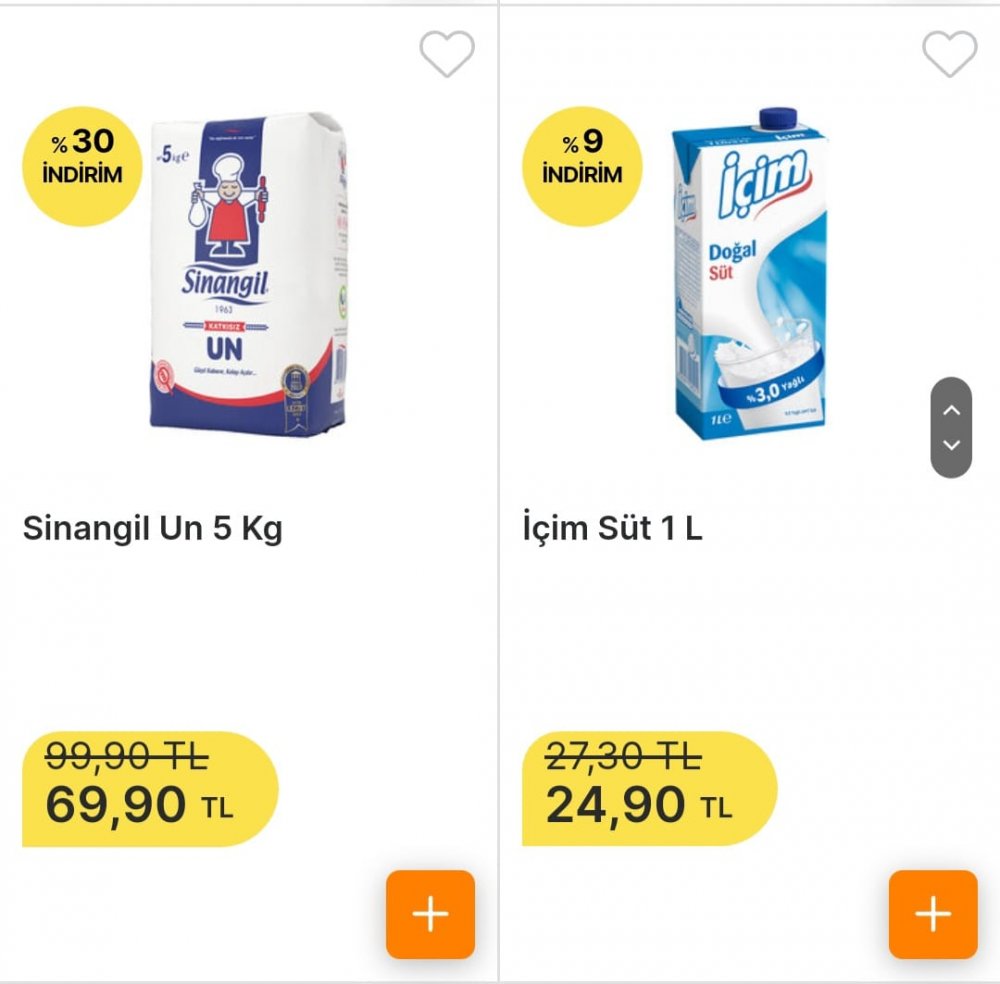Tap the Sinangil chef logo on bag
This screenshot has height=984, width=1000.
coord(226,206)
